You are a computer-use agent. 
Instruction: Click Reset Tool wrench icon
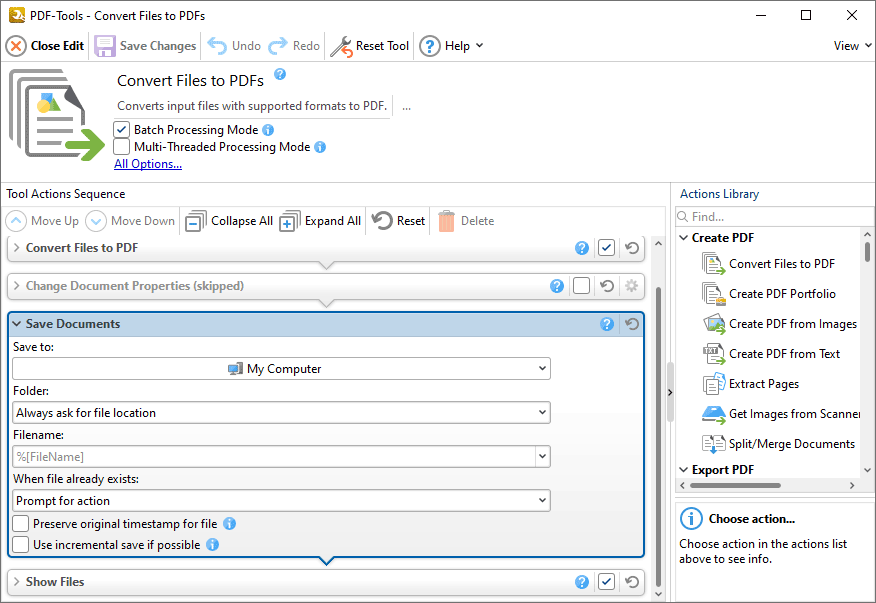coord(341,46)
